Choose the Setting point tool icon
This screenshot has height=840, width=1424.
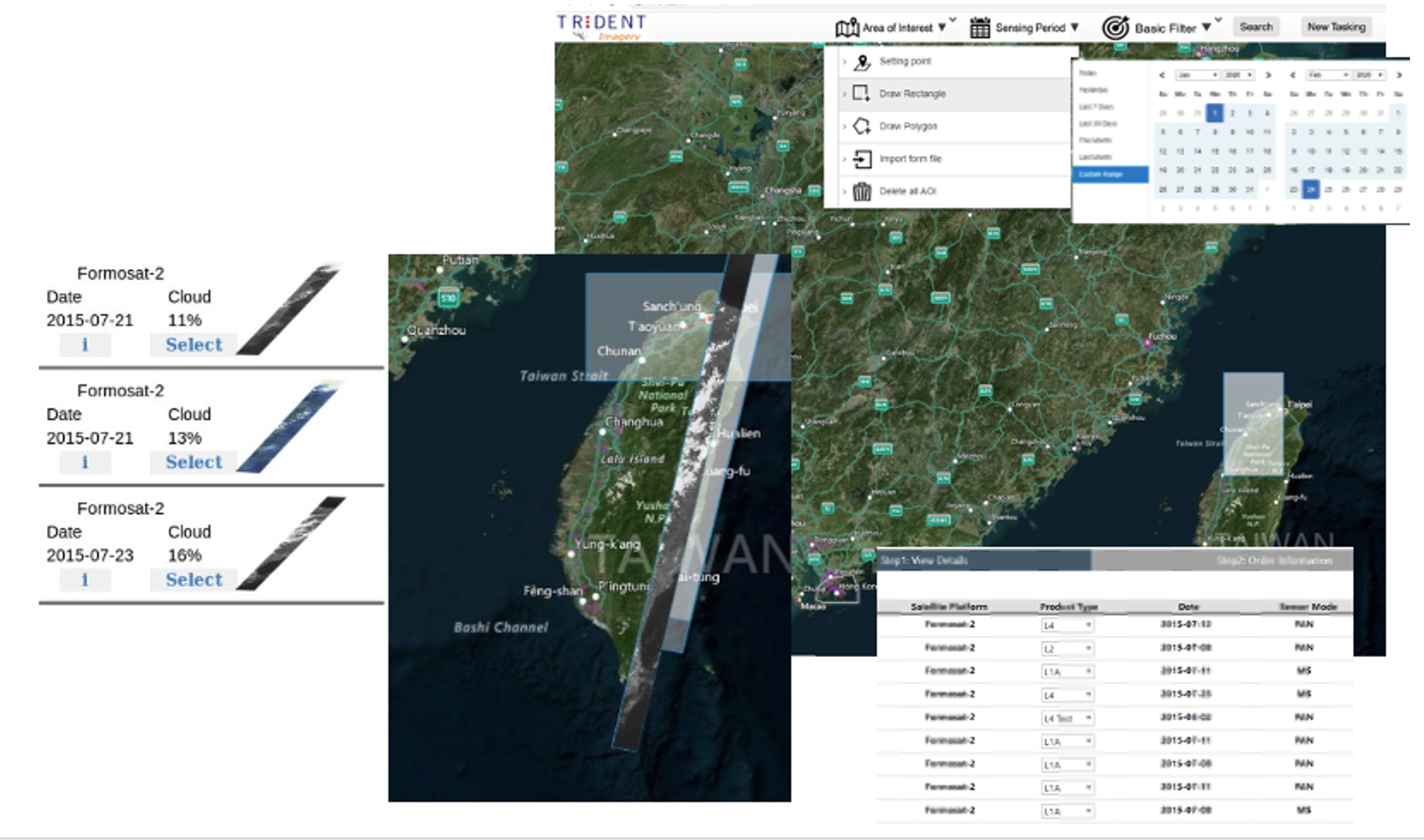coord(861,62)
